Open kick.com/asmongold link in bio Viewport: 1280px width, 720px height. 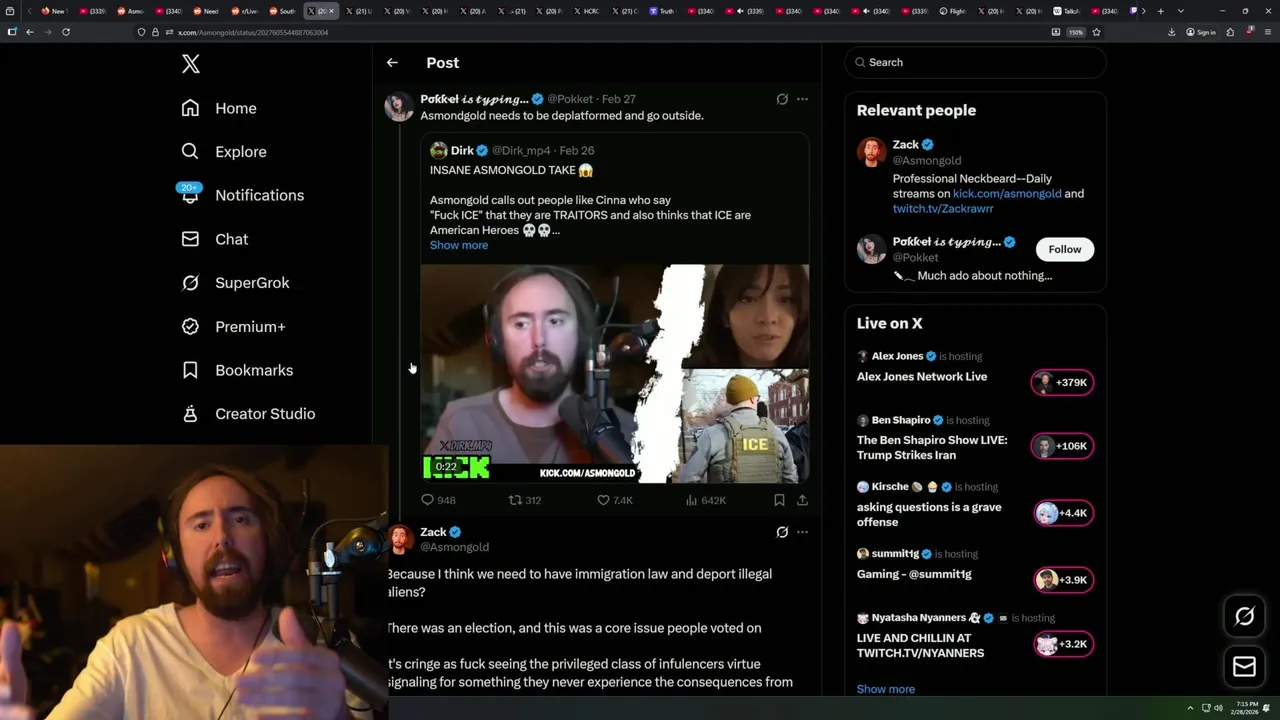click(x=1007, y=194)
